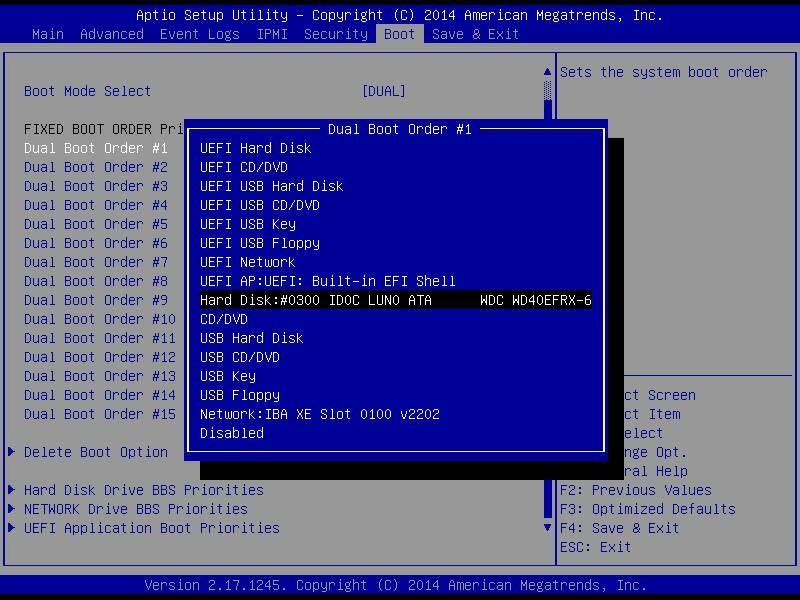The width and height of the screenshot is (800, 600).
Task: Select the USB Hard Disk legacy option
Action: click(x=252, y=338)
